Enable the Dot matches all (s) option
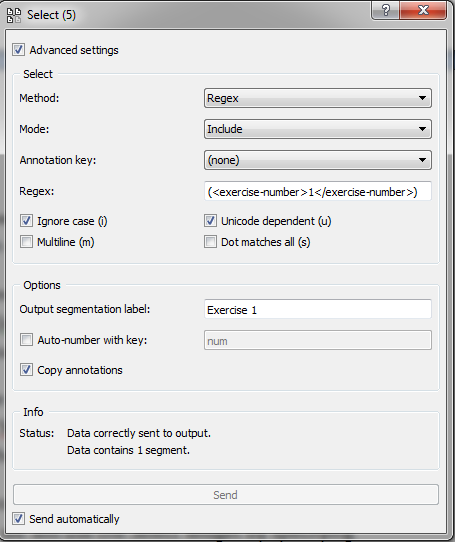The image size is (455, 542). click(210, 242)
